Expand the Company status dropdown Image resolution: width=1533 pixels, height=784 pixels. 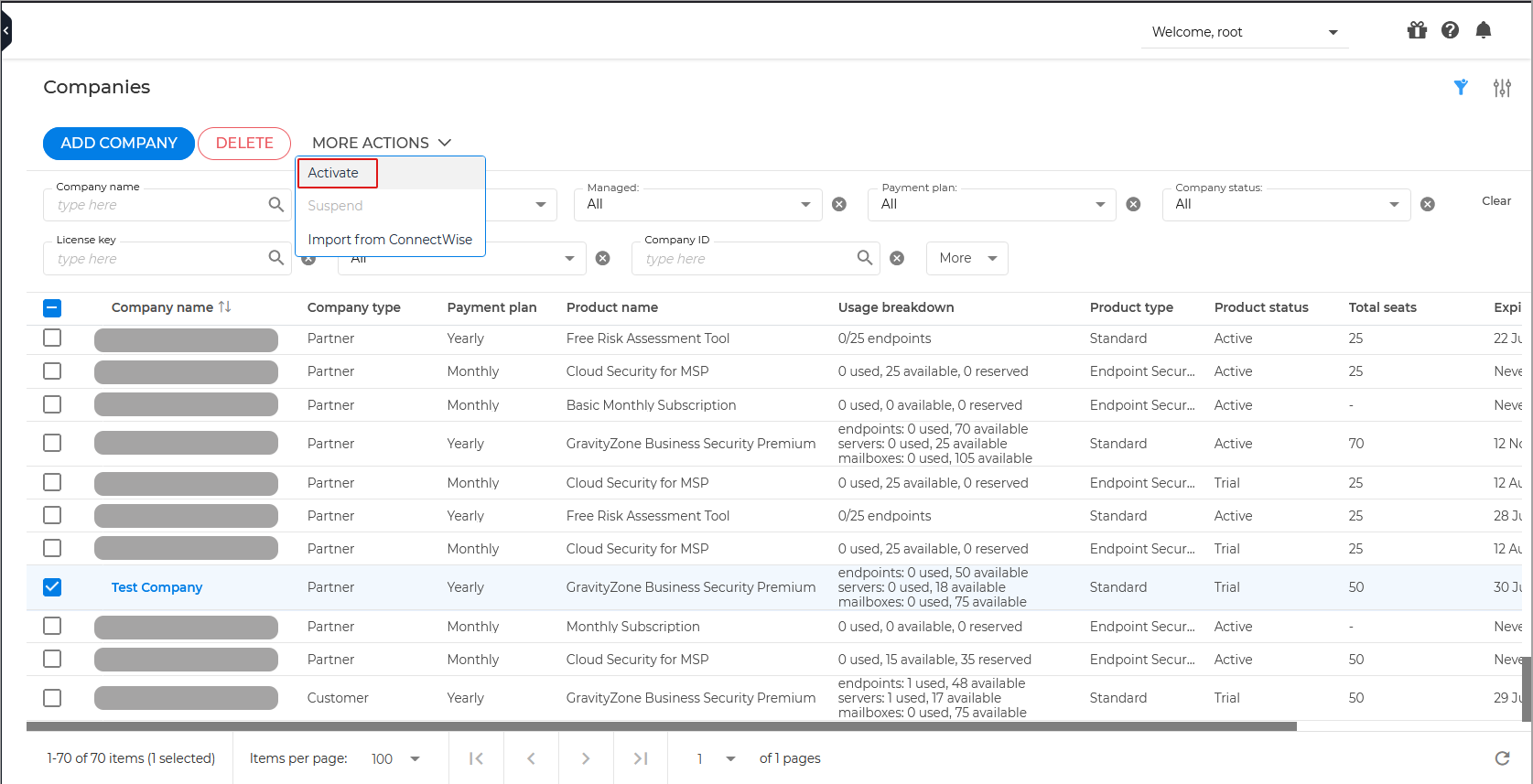(1286, 204)
